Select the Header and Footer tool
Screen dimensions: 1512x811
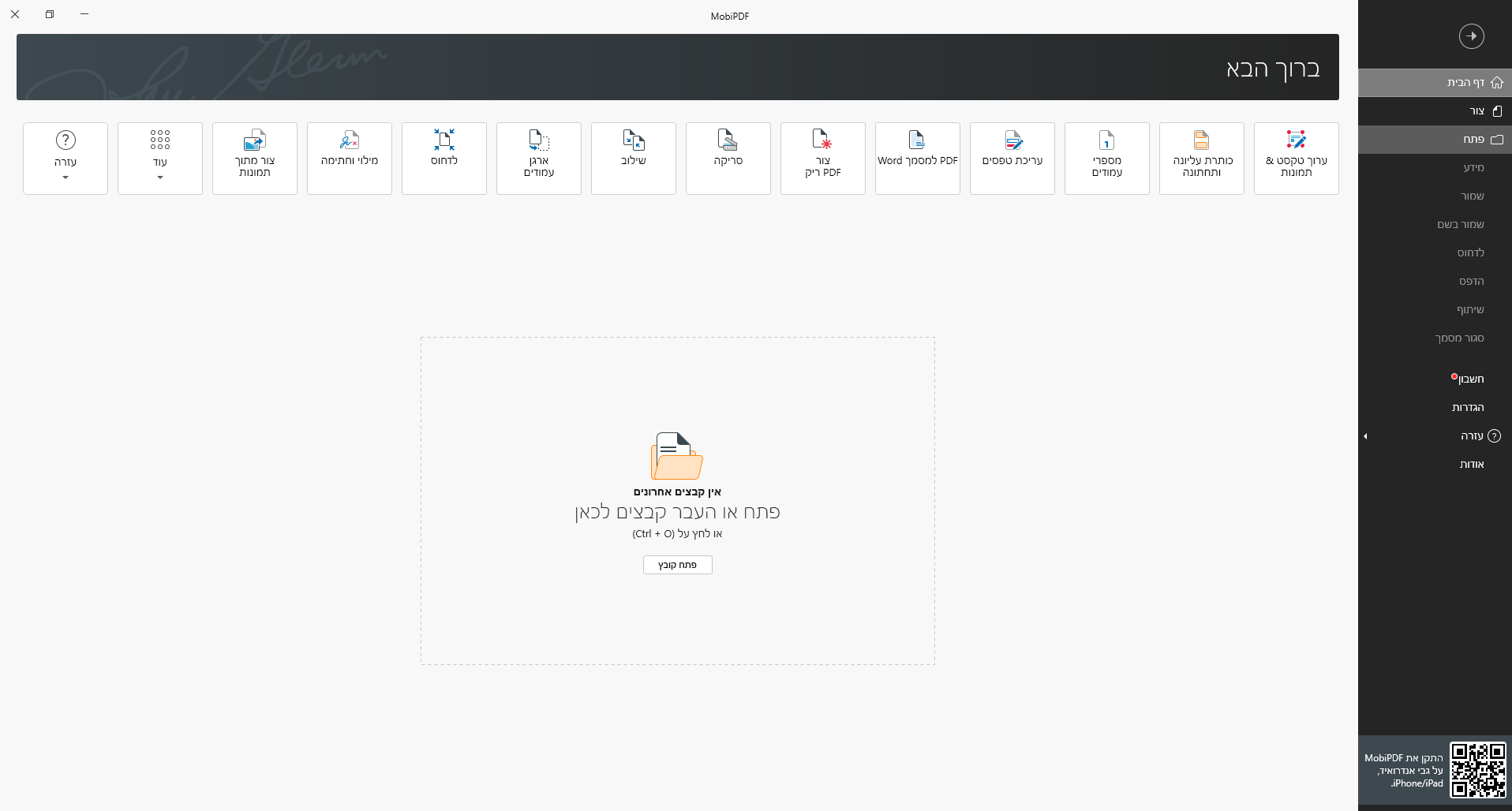pos(1201,158)
